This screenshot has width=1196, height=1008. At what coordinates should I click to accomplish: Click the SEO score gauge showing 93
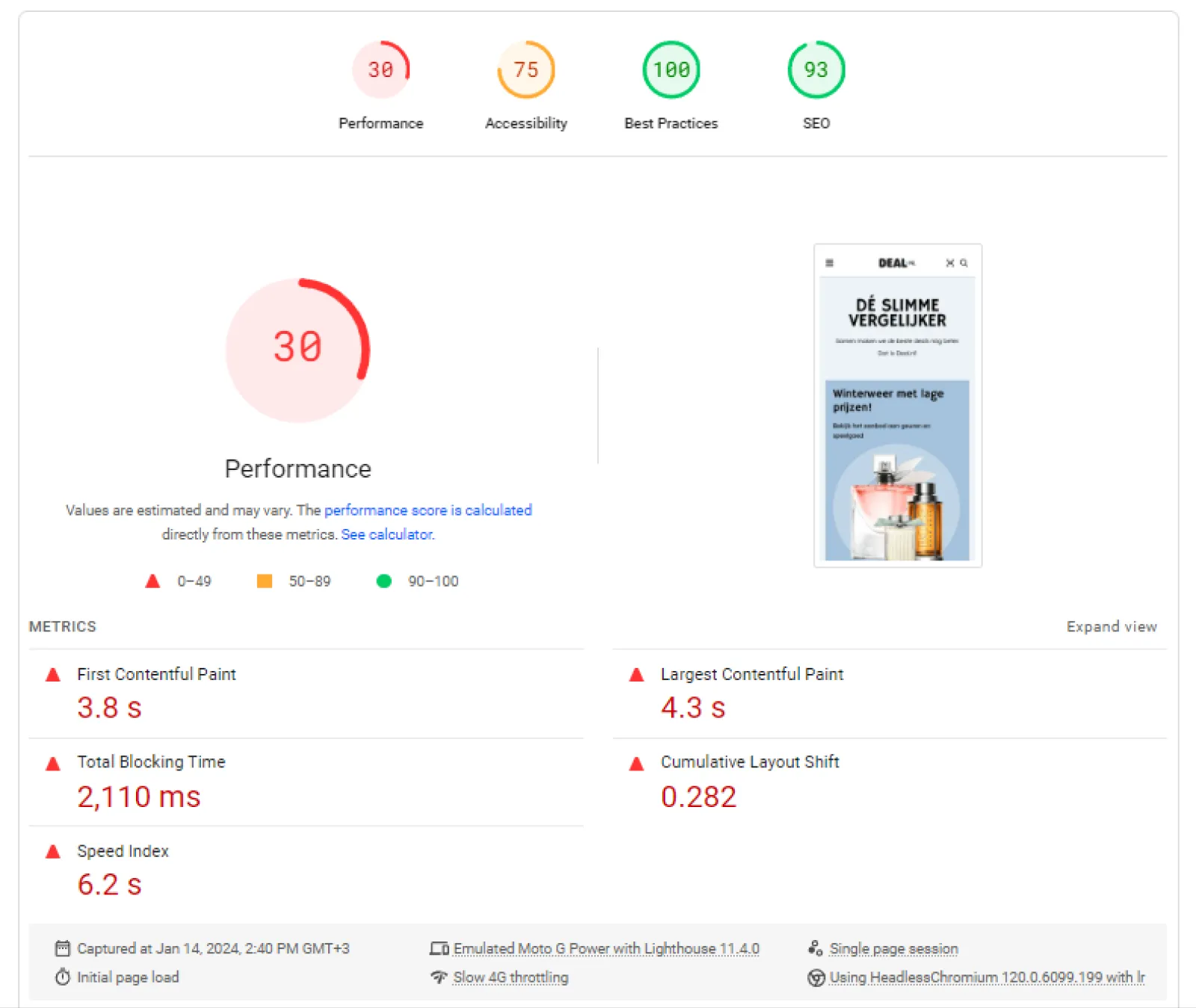point(816,69)
